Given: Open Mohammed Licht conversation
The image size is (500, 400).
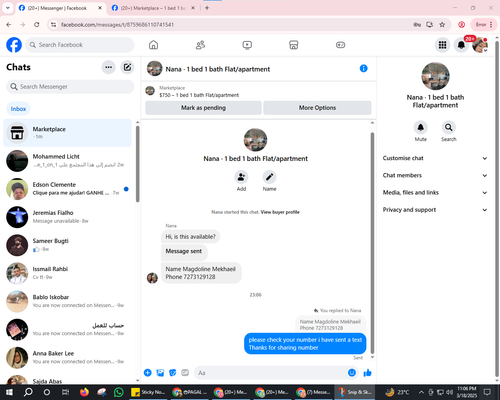Looking at the screenshot, I should (x=67, y=161).
